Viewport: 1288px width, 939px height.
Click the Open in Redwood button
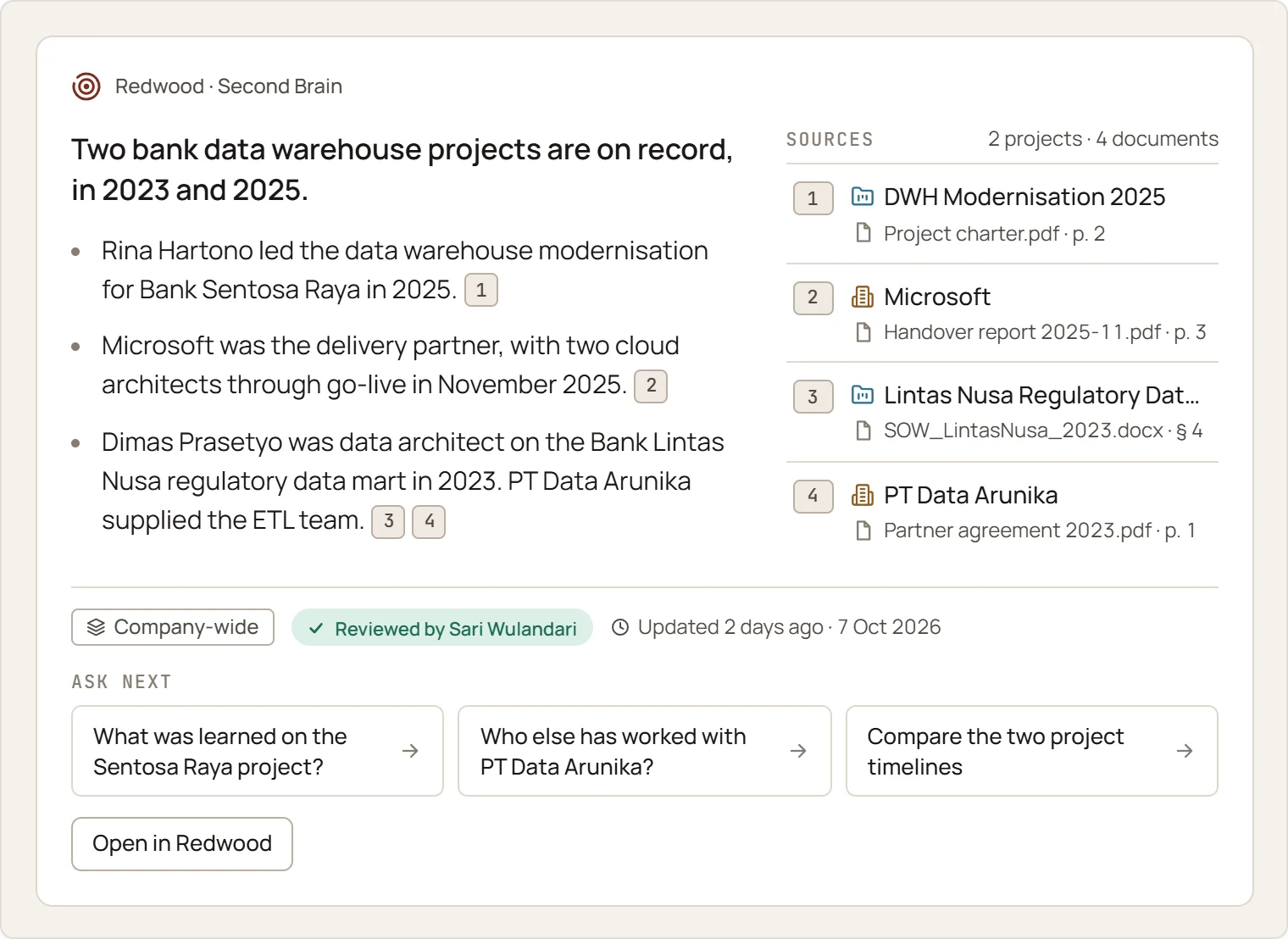[182, 844]
